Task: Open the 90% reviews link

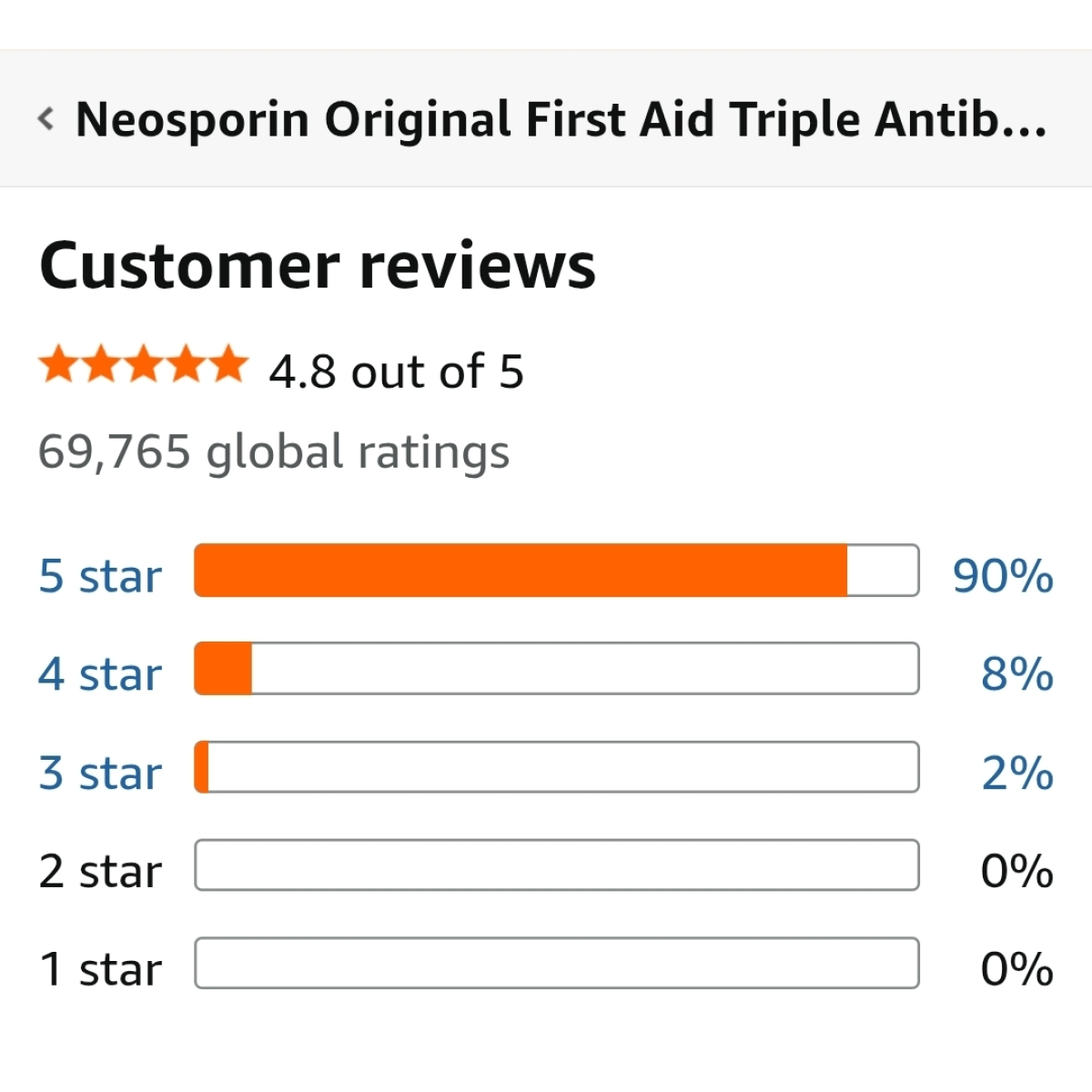Action: point(1003,576)
